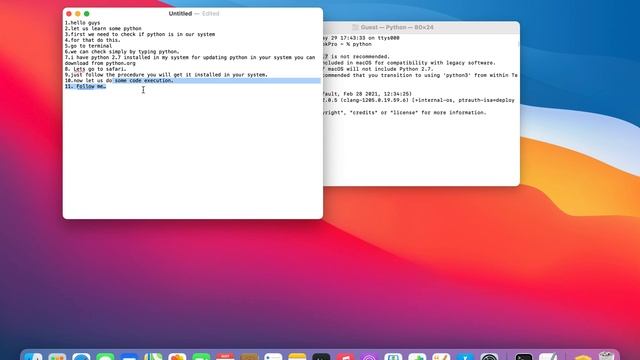The image size is (640, 360).
Task: Click the line '6.we can check simply by typing python.'
Action: 122,51
